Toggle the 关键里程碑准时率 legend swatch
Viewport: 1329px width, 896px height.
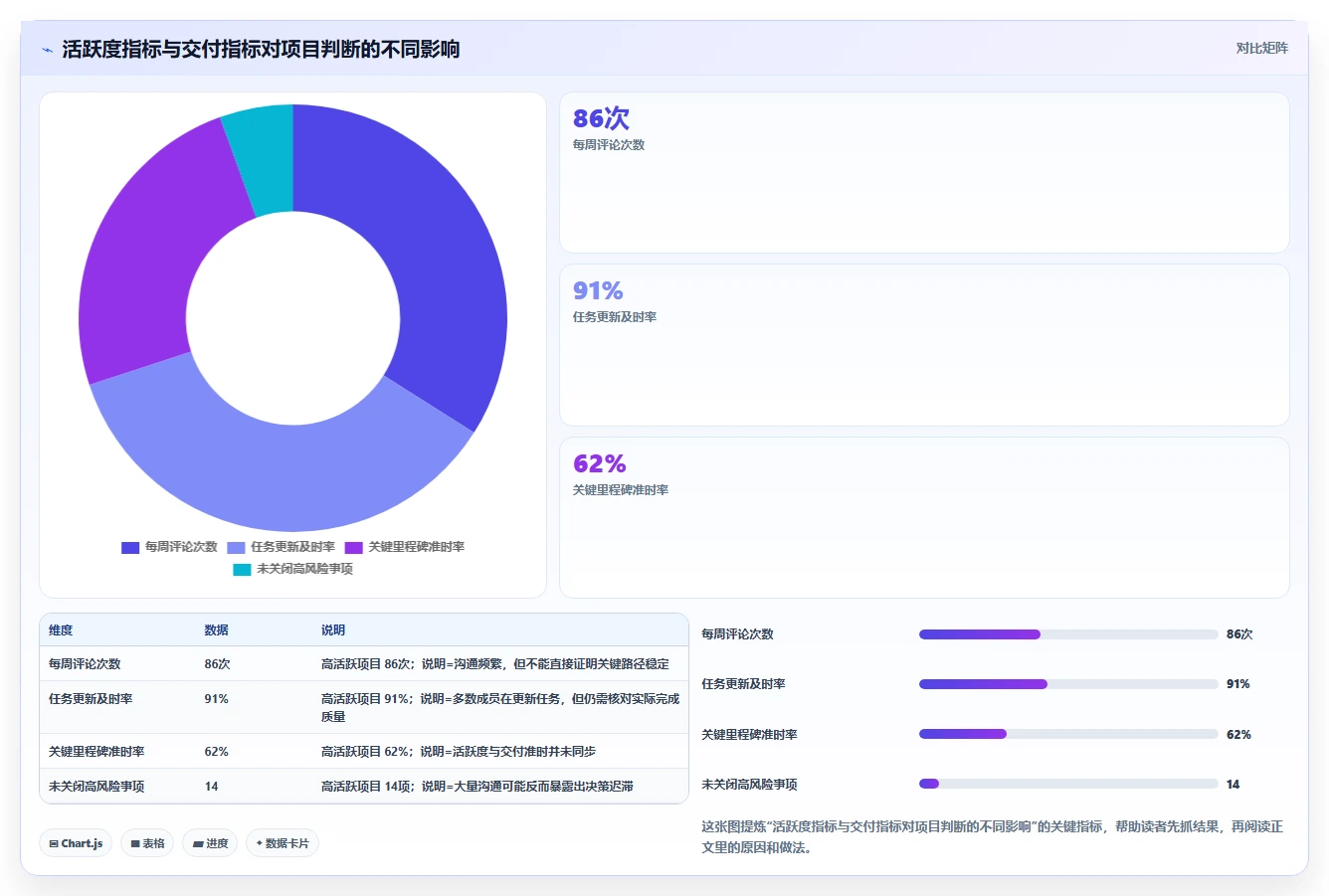[x=354, y=548]
